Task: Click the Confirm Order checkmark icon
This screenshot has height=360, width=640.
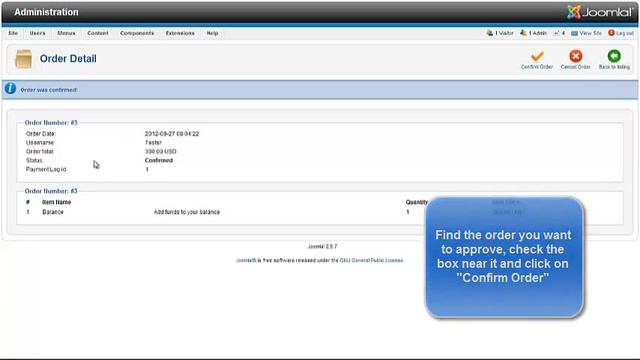Action: pos(537,56)
